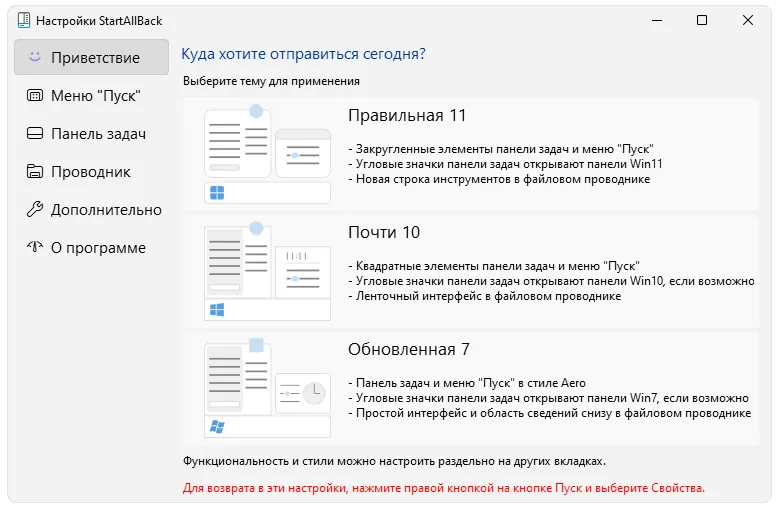Go to Панель задач section

pyautogui.click(x=92, y=133)
